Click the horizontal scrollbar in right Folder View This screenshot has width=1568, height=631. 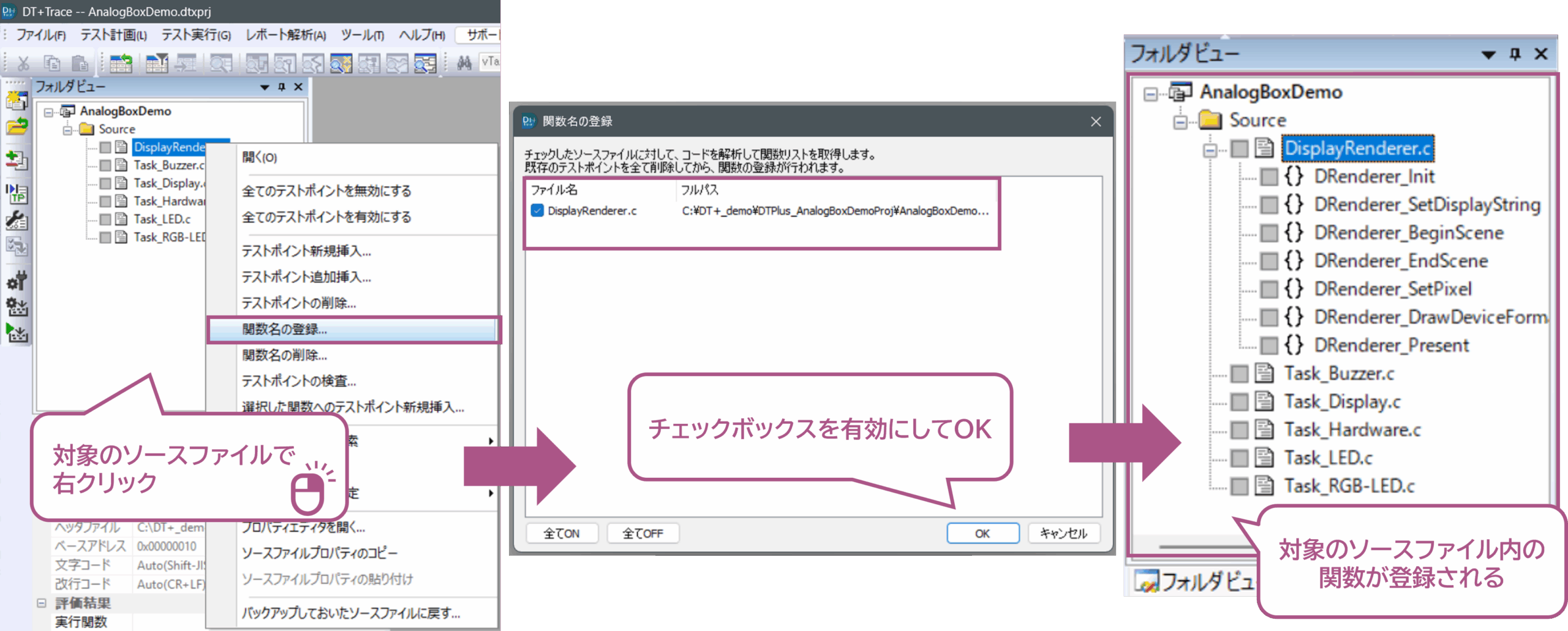(1200, 546)
